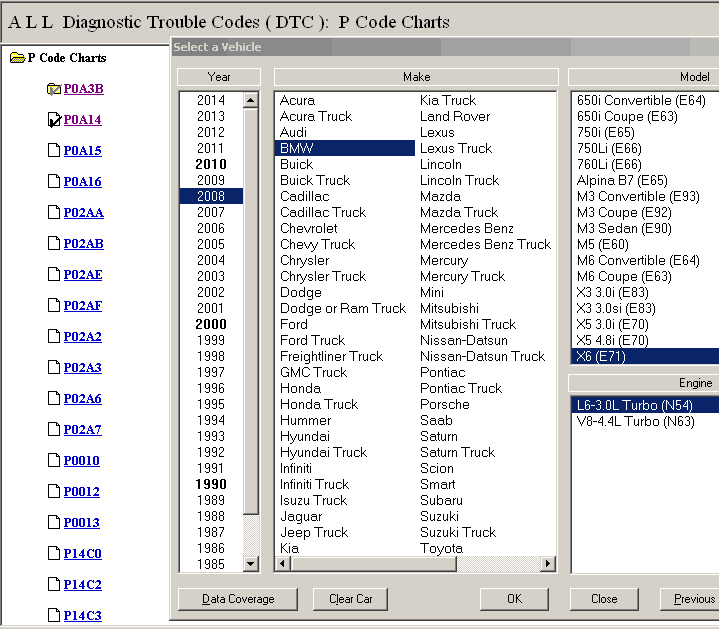Image resolution: width=719 pixels, height=629 pixels.
Task: Click the Make list horizontal scrollbar thumb
Action: (x=374, y=563)
